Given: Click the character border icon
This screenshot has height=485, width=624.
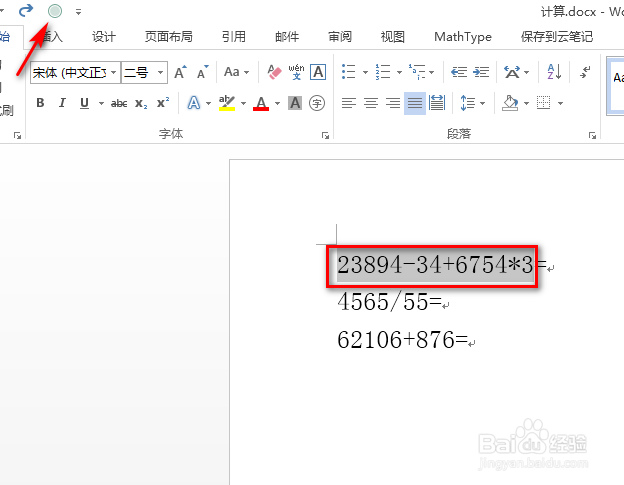Looking at the screenshot, I should (x=318, y=72).
